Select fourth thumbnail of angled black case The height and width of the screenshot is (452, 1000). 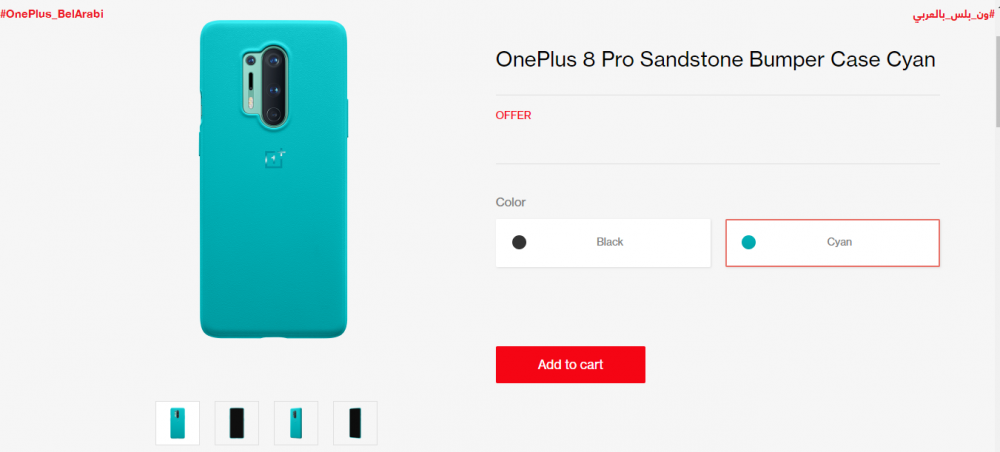point(355,423)
